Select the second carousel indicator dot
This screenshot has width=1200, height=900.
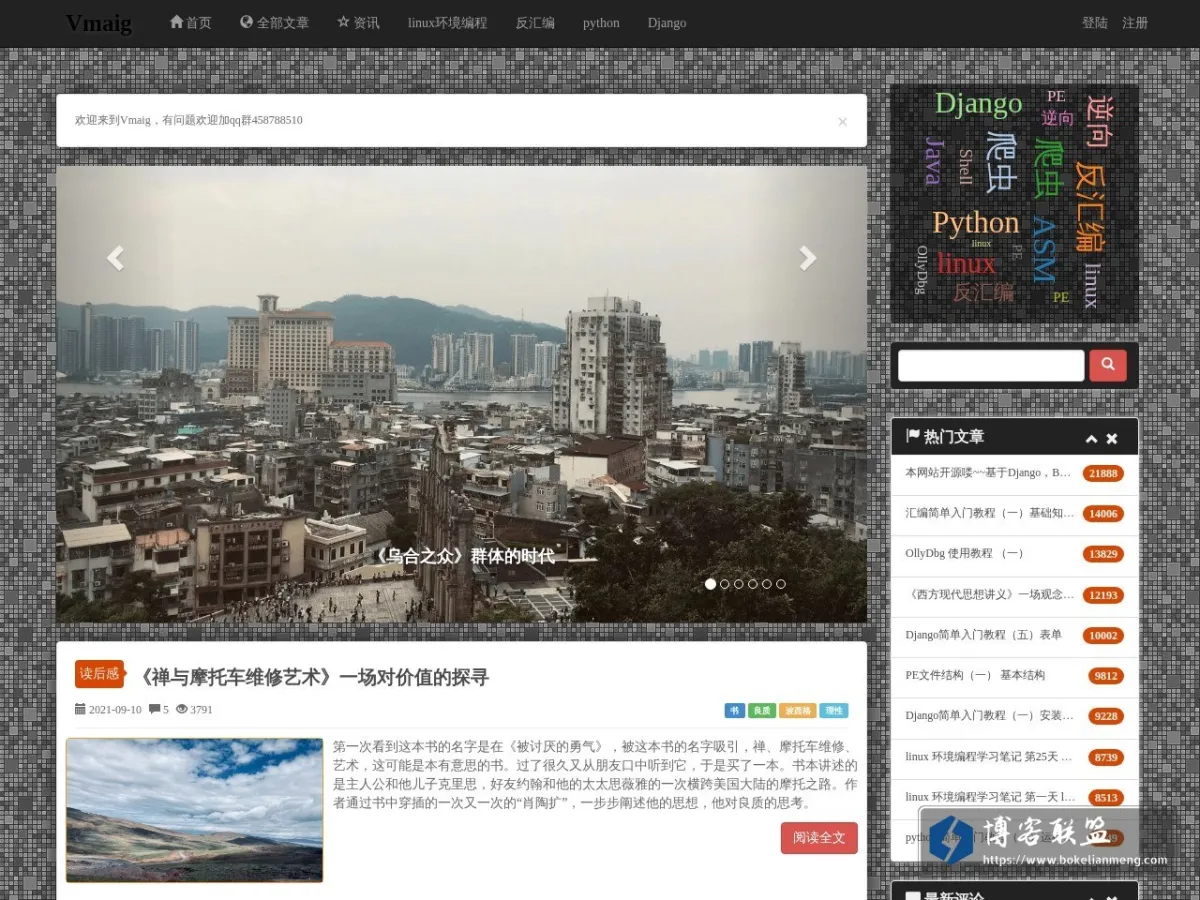(725, 584)
